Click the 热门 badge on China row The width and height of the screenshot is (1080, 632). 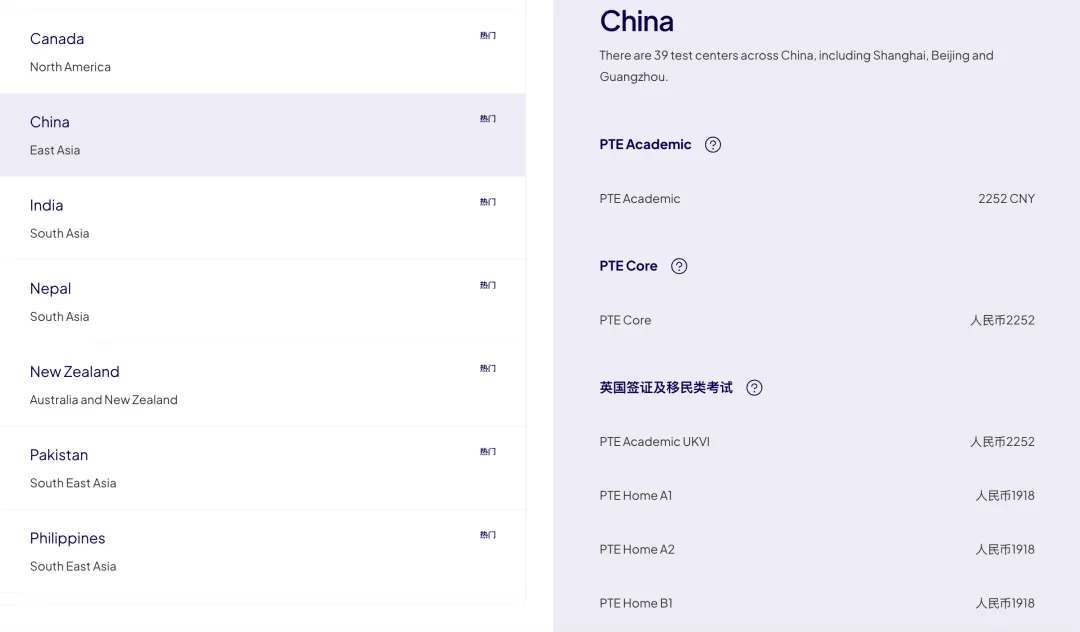(488, 118)
